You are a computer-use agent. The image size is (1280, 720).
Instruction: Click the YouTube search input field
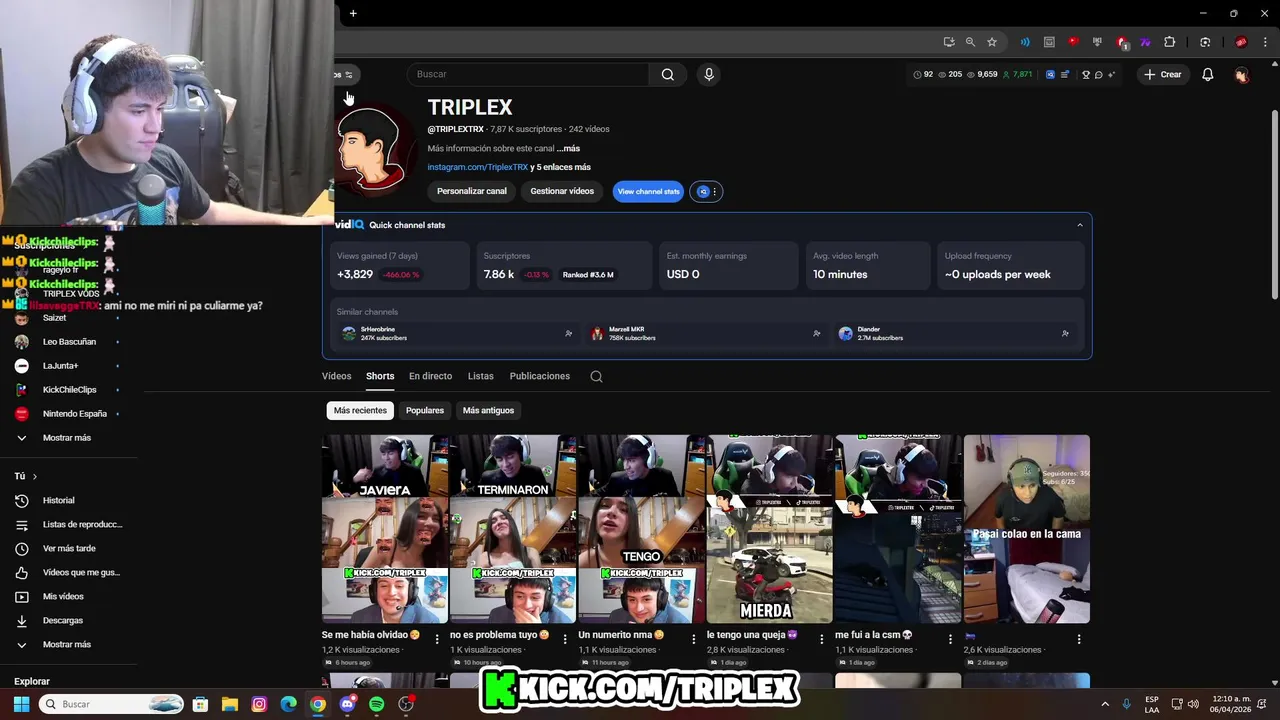[x=528, y=74]
